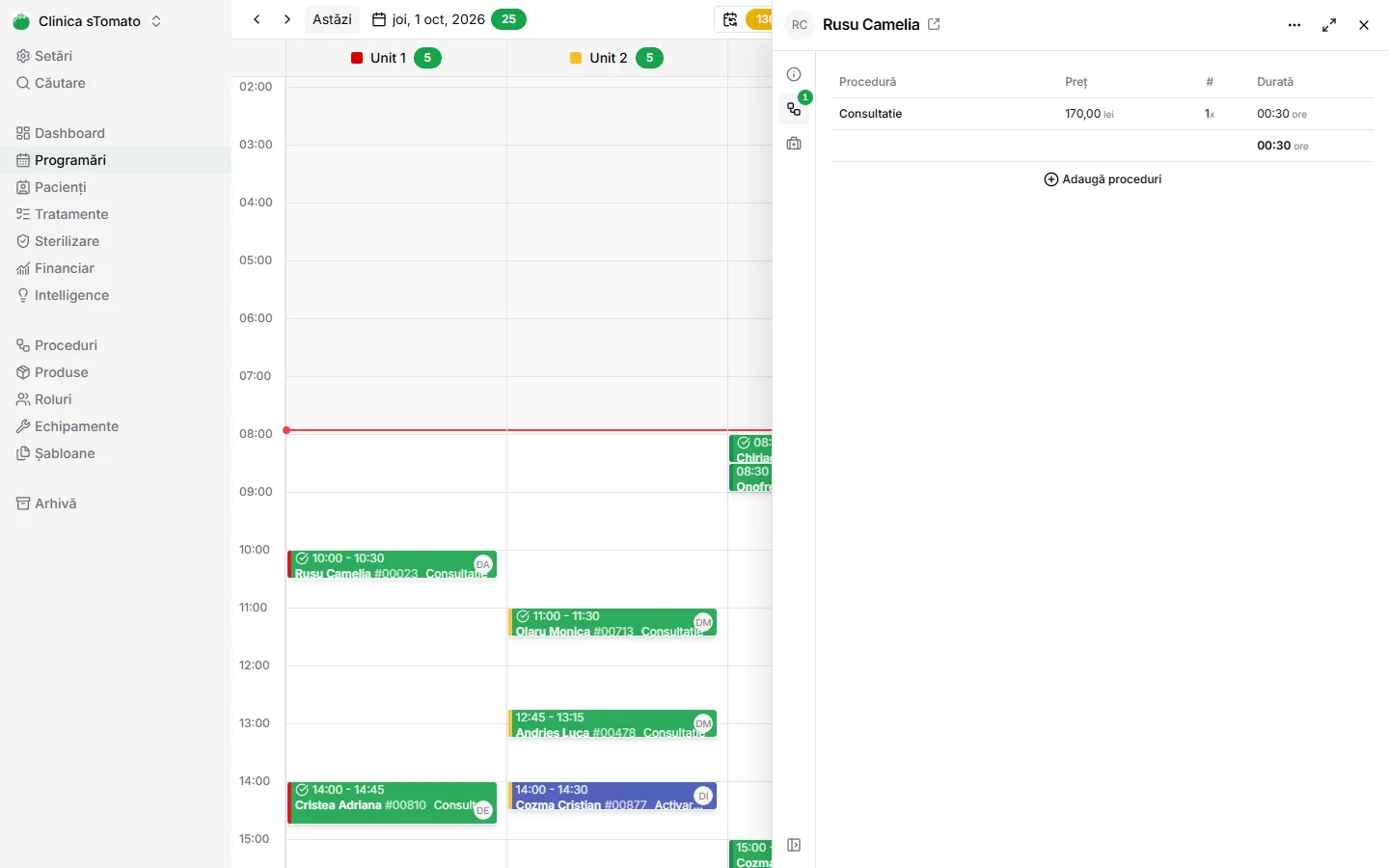Open Cristea Adriana 14:00 appointment
1389x868 pixels.
392,802
